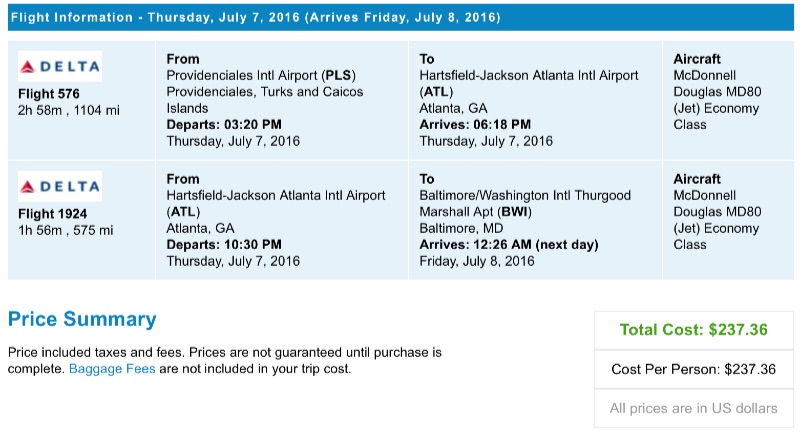Click the PLS airport code

click(x=339, y=76)
